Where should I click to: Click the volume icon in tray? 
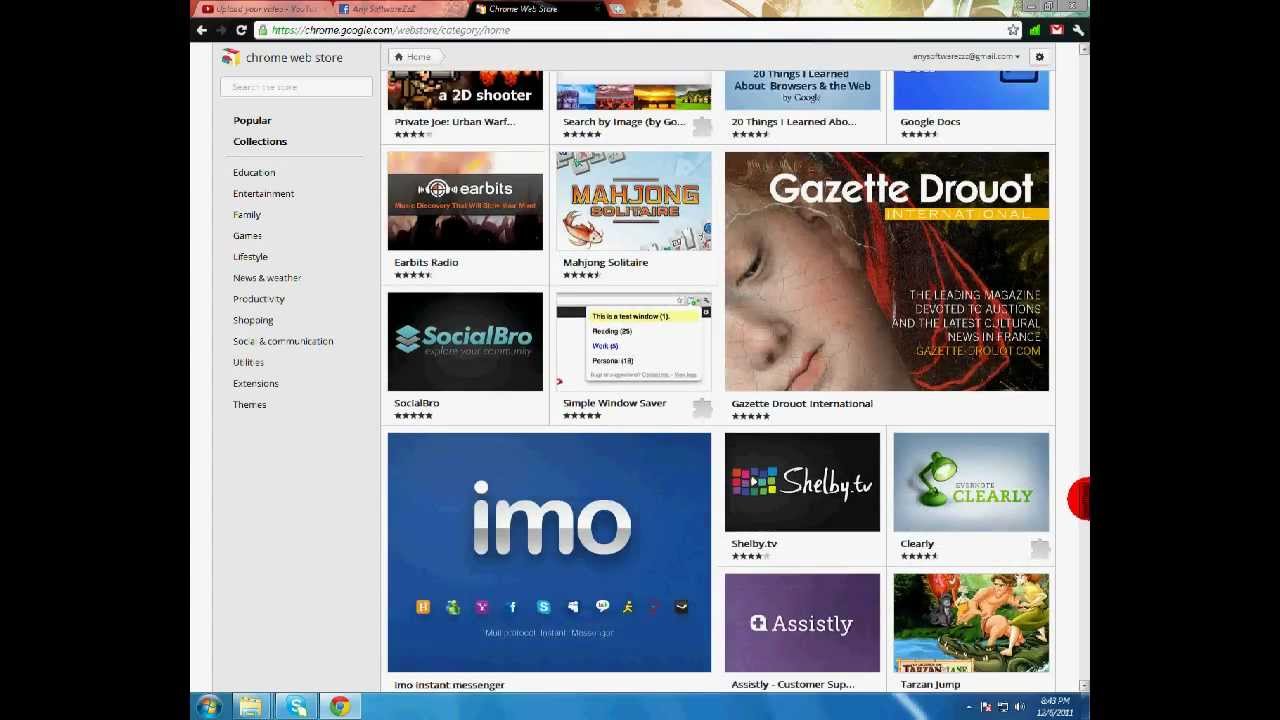coord(1019,707)
